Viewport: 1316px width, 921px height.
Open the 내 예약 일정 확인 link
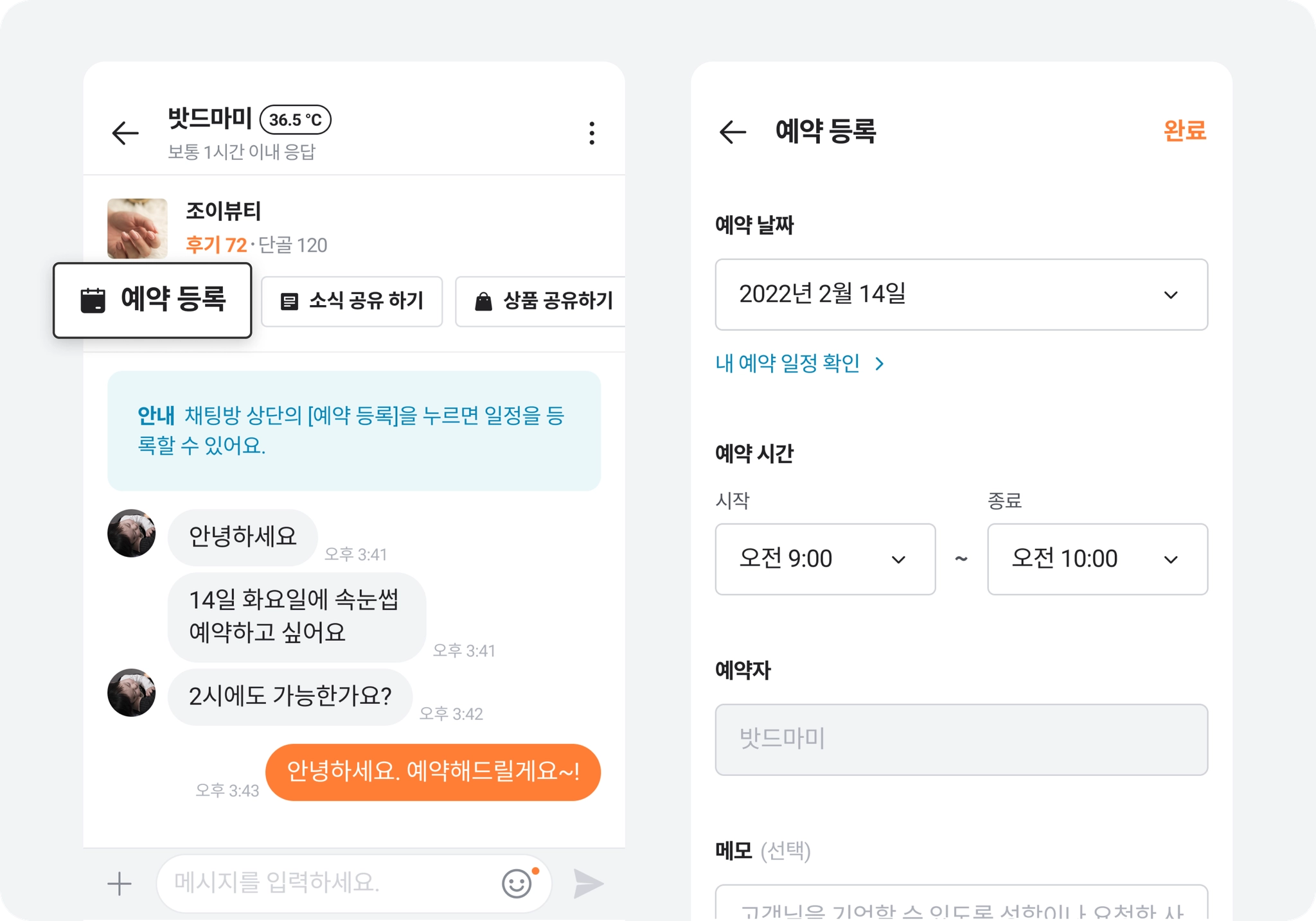coord(800,364)
